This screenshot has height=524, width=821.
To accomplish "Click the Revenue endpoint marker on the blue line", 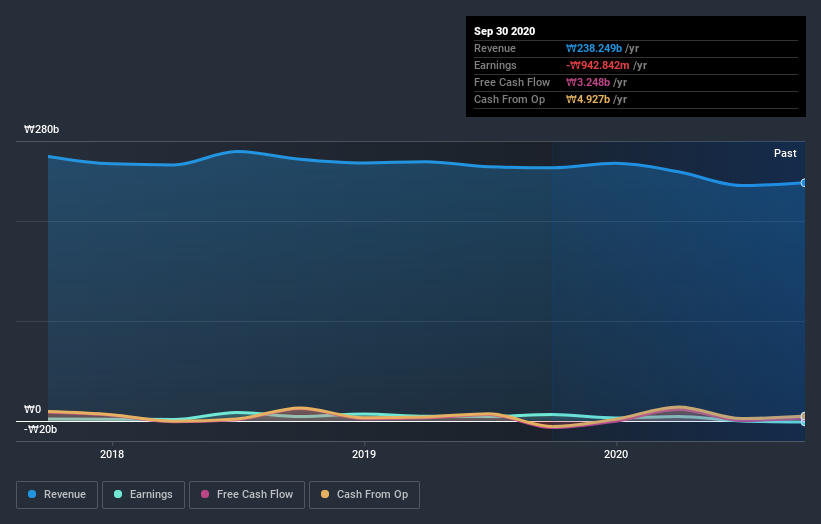I will point(804,183).
